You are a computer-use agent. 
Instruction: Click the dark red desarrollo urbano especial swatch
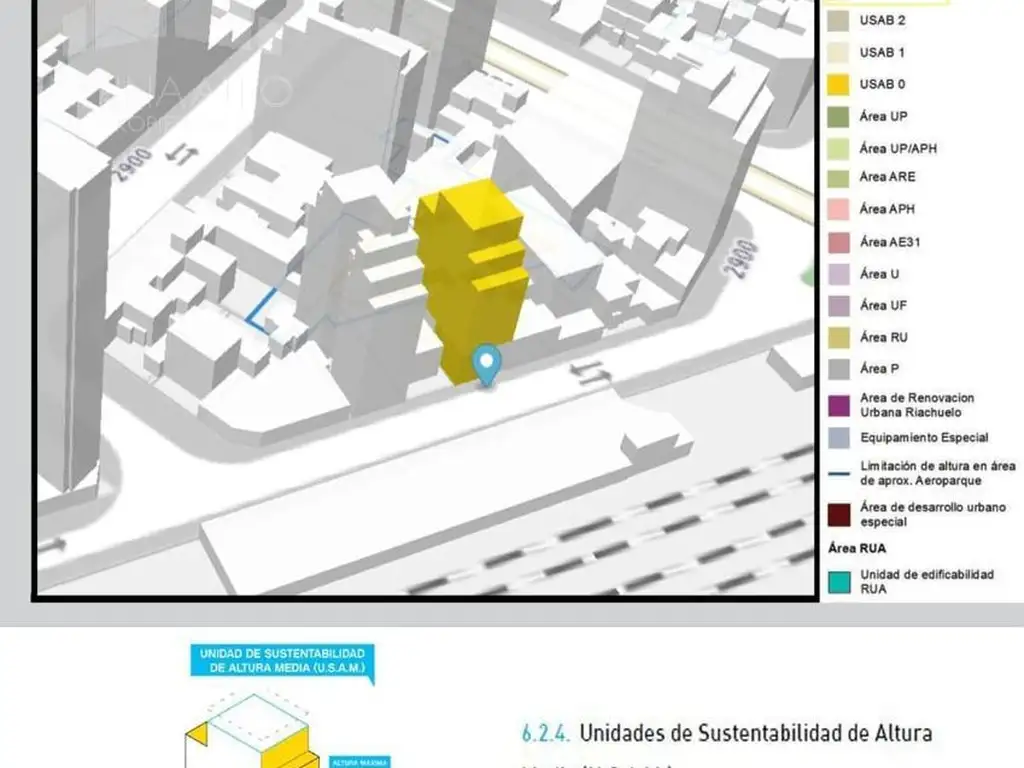839,514
